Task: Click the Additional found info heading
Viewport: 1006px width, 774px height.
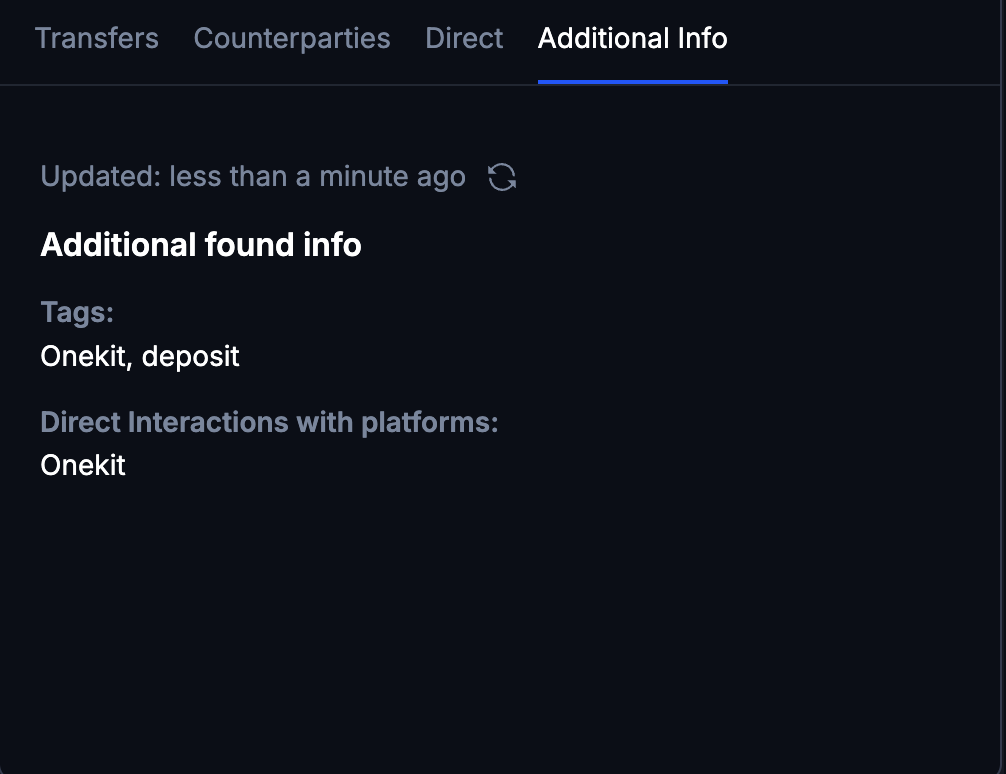Action: tap(200, 244)
